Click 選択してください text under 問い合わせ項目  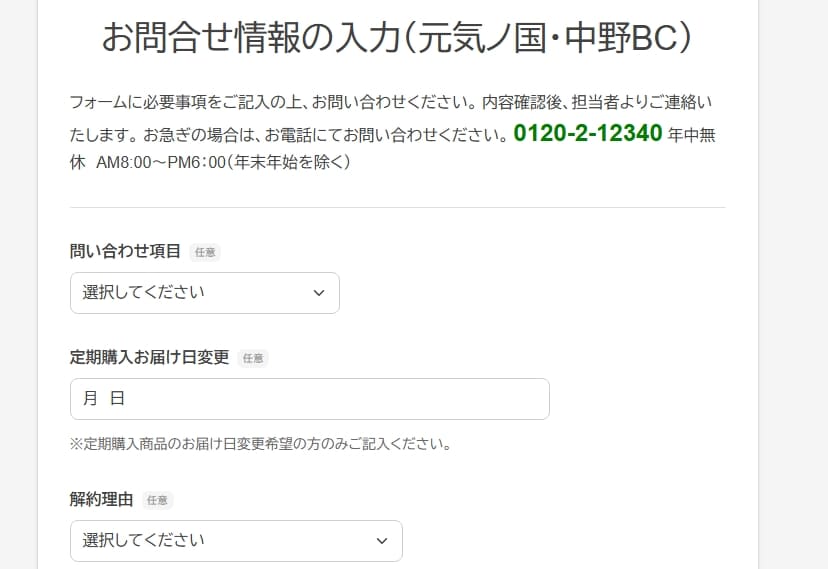click(143, 292)
